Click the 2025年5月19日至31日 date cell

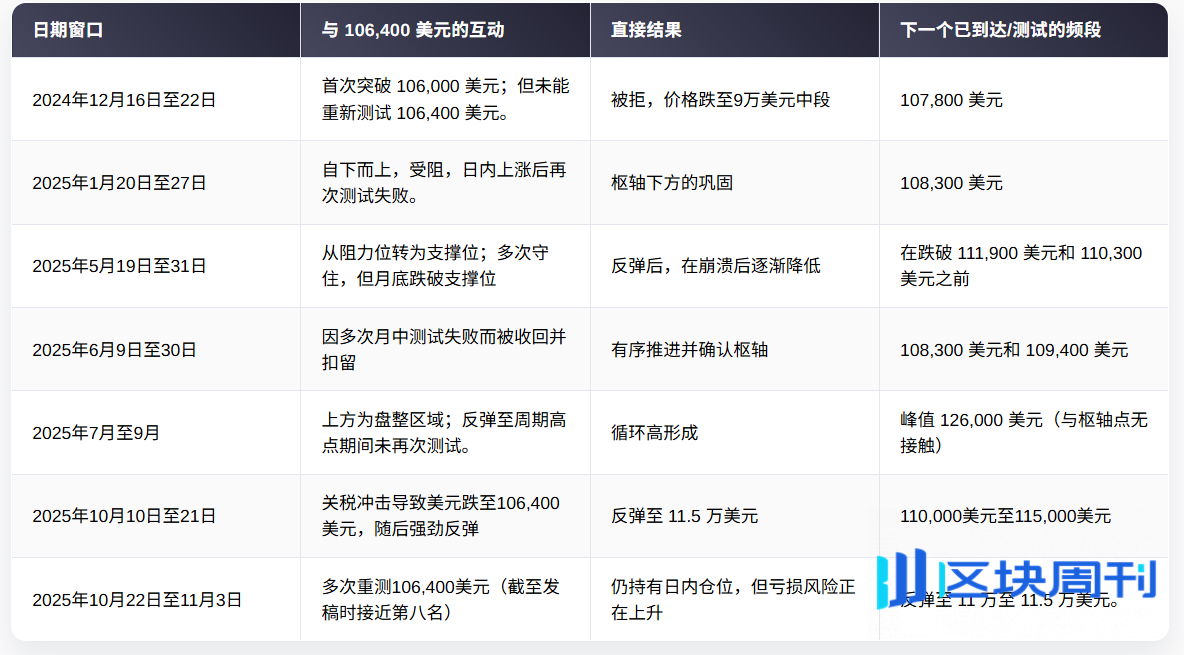click(x=119, y=266)
